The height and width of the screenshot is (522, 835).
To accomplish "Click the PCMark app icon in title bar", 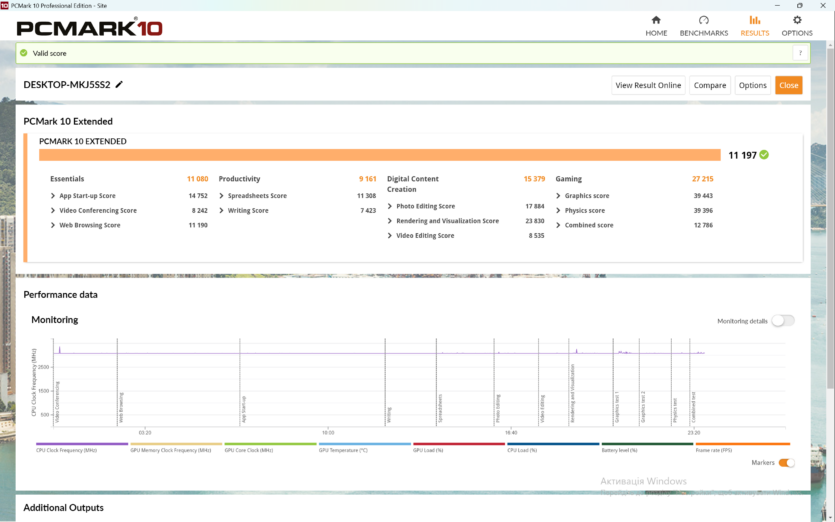I will [4, 5].
